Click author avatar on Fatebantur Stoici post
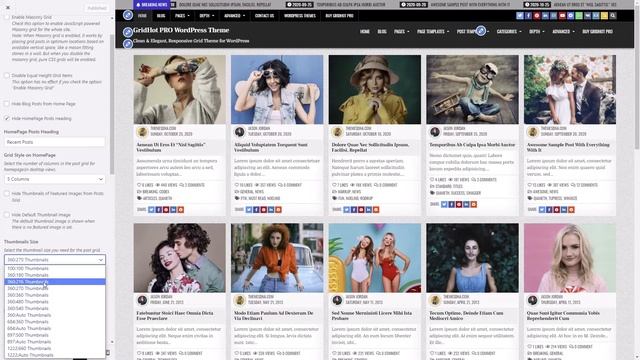640x360 pixels. 142,300
